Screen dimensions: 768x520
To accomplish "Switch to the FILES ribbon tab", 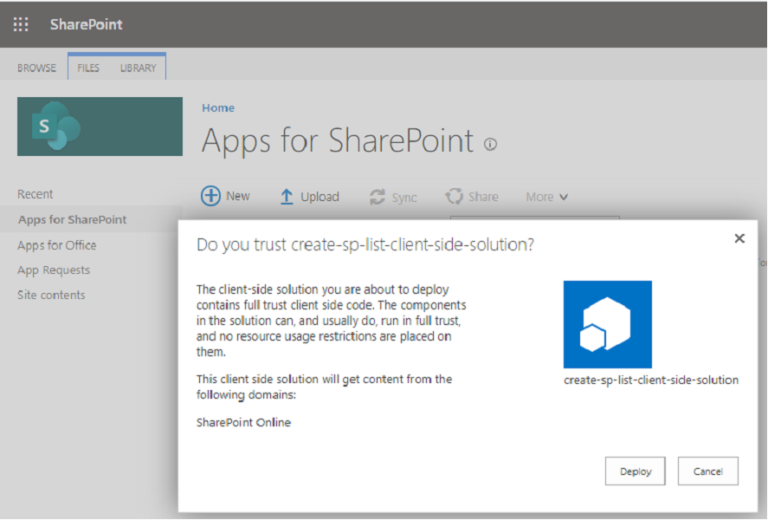I will 89,68.
